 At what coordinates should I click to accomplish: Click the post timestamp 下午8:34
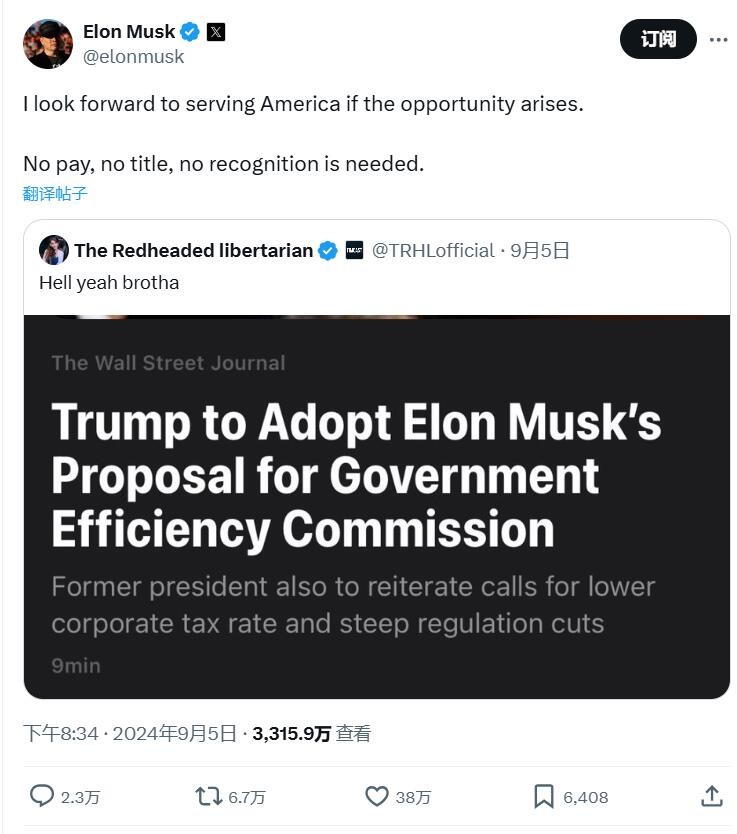point(61,733)
